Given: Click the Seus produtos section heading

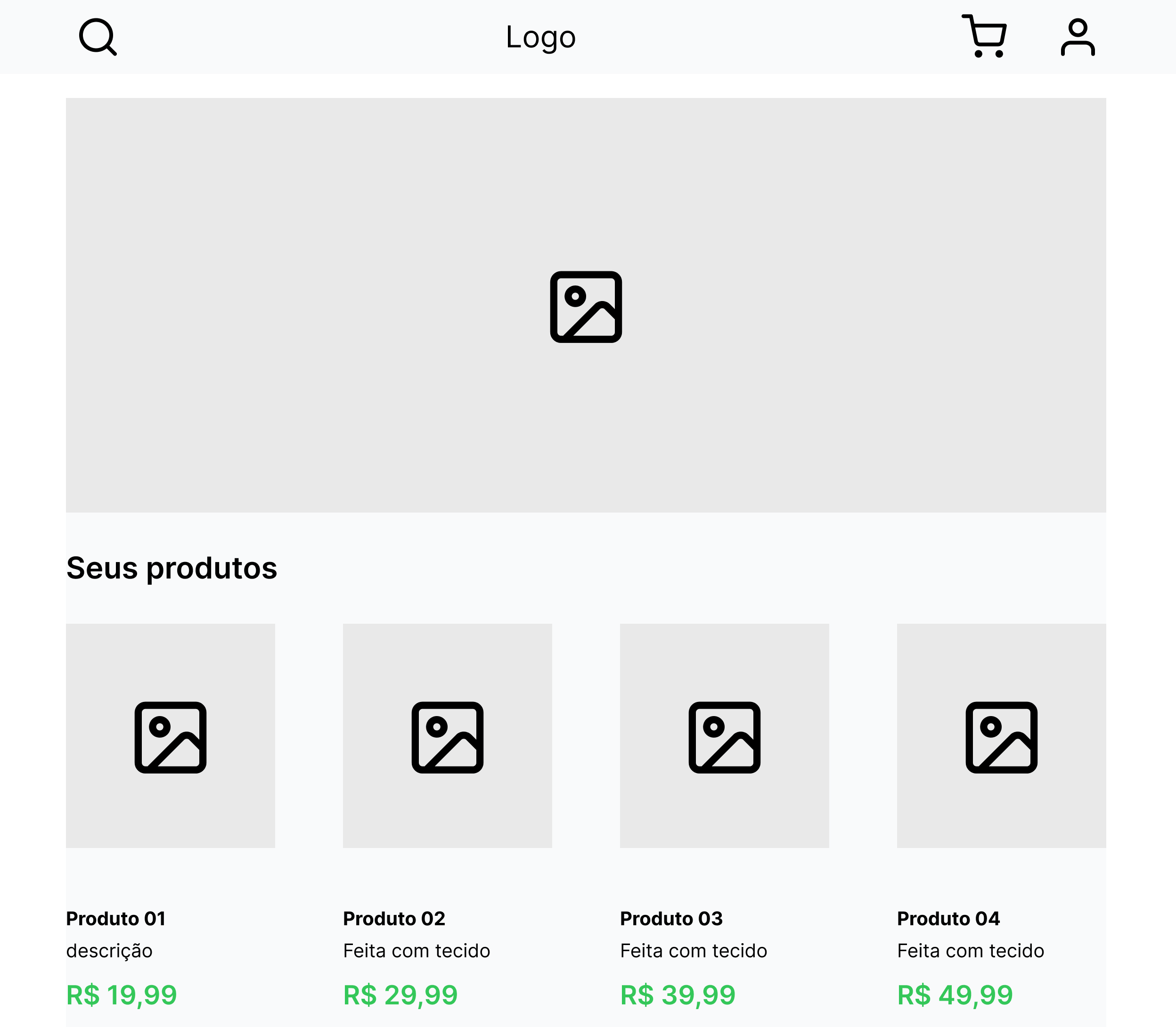Looking at the screenshot, I should (171, 568).
